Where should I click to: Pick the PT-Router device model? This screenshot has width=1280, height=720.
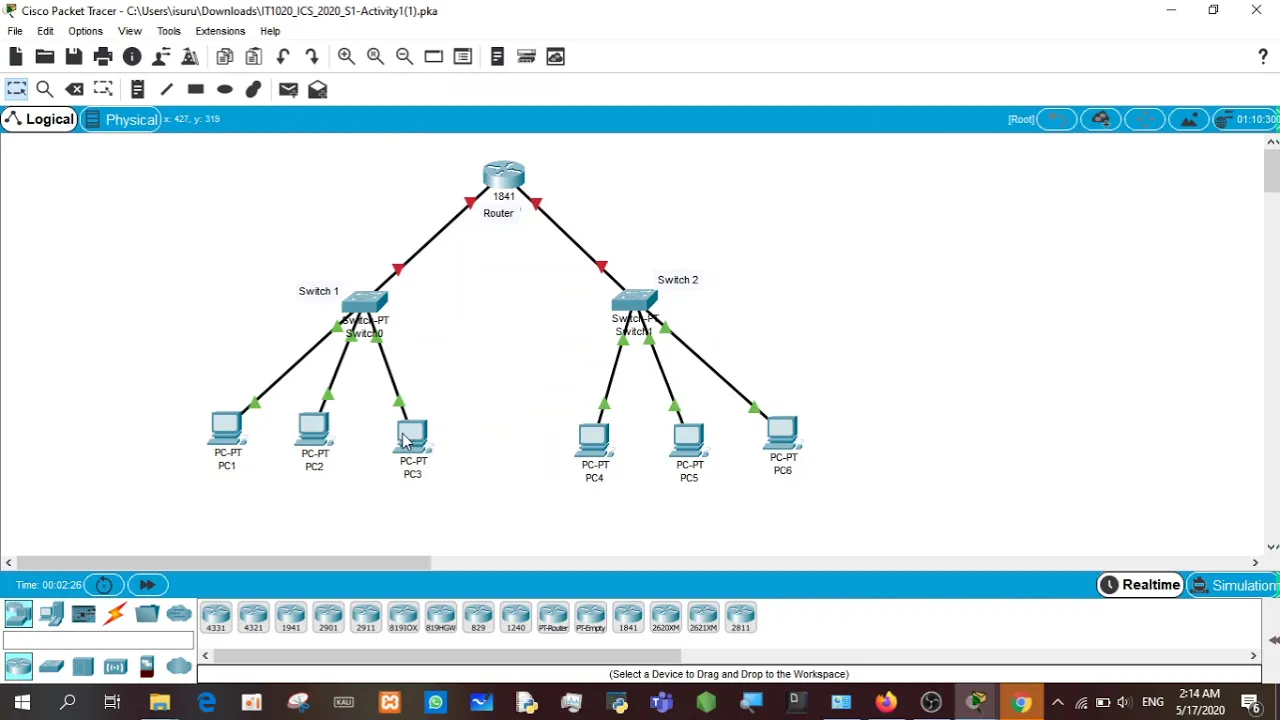pos(553,618)
